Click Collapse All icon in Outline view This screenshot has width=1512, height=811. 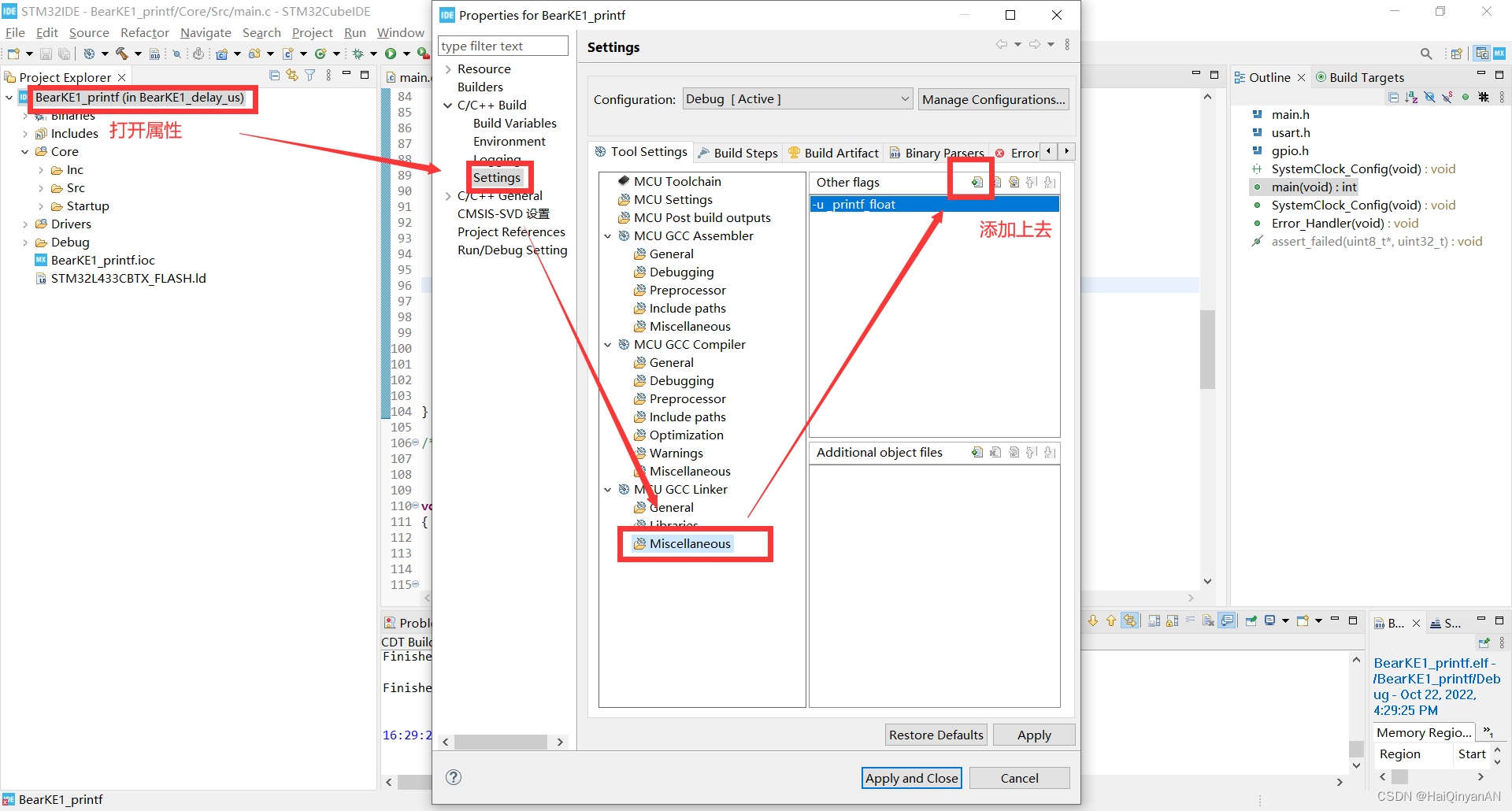tap(1393, 97)
